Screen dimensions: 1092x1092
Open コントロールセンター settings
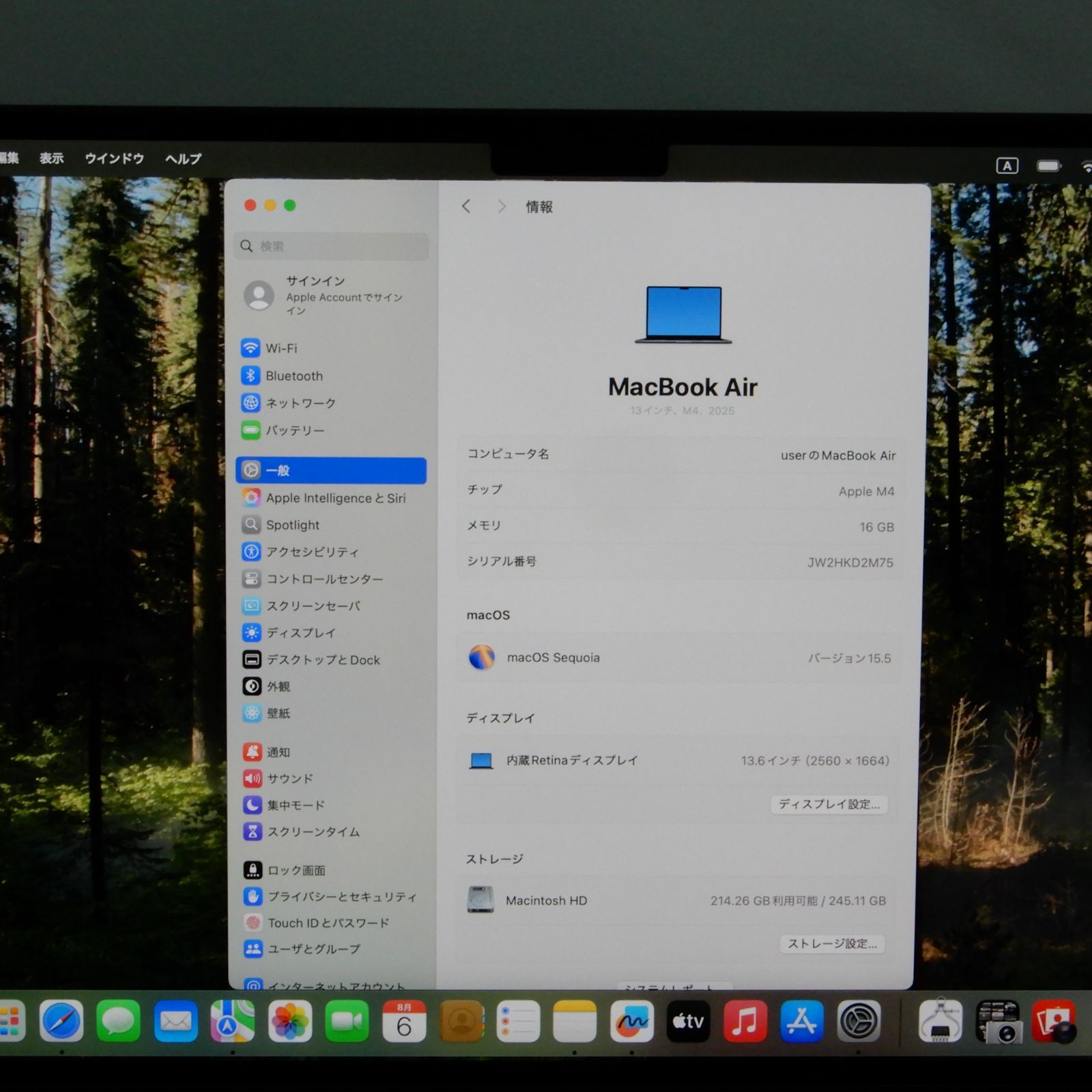click(331, 578)
